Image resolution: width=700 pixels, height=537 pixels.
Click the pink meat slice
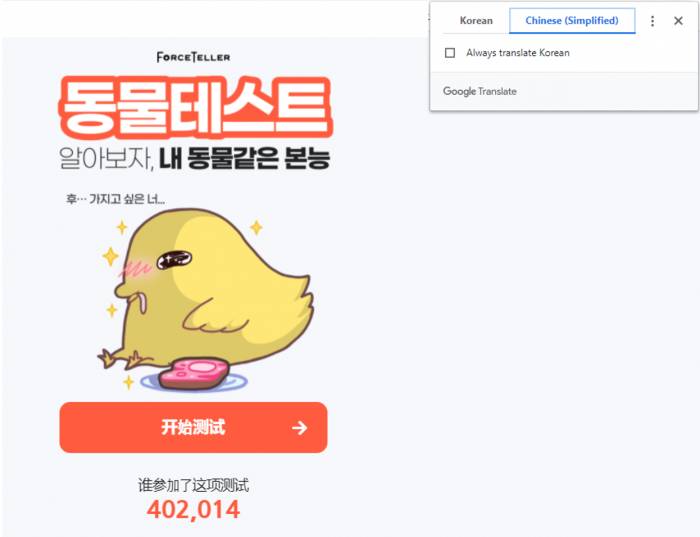tap(194, 373)
